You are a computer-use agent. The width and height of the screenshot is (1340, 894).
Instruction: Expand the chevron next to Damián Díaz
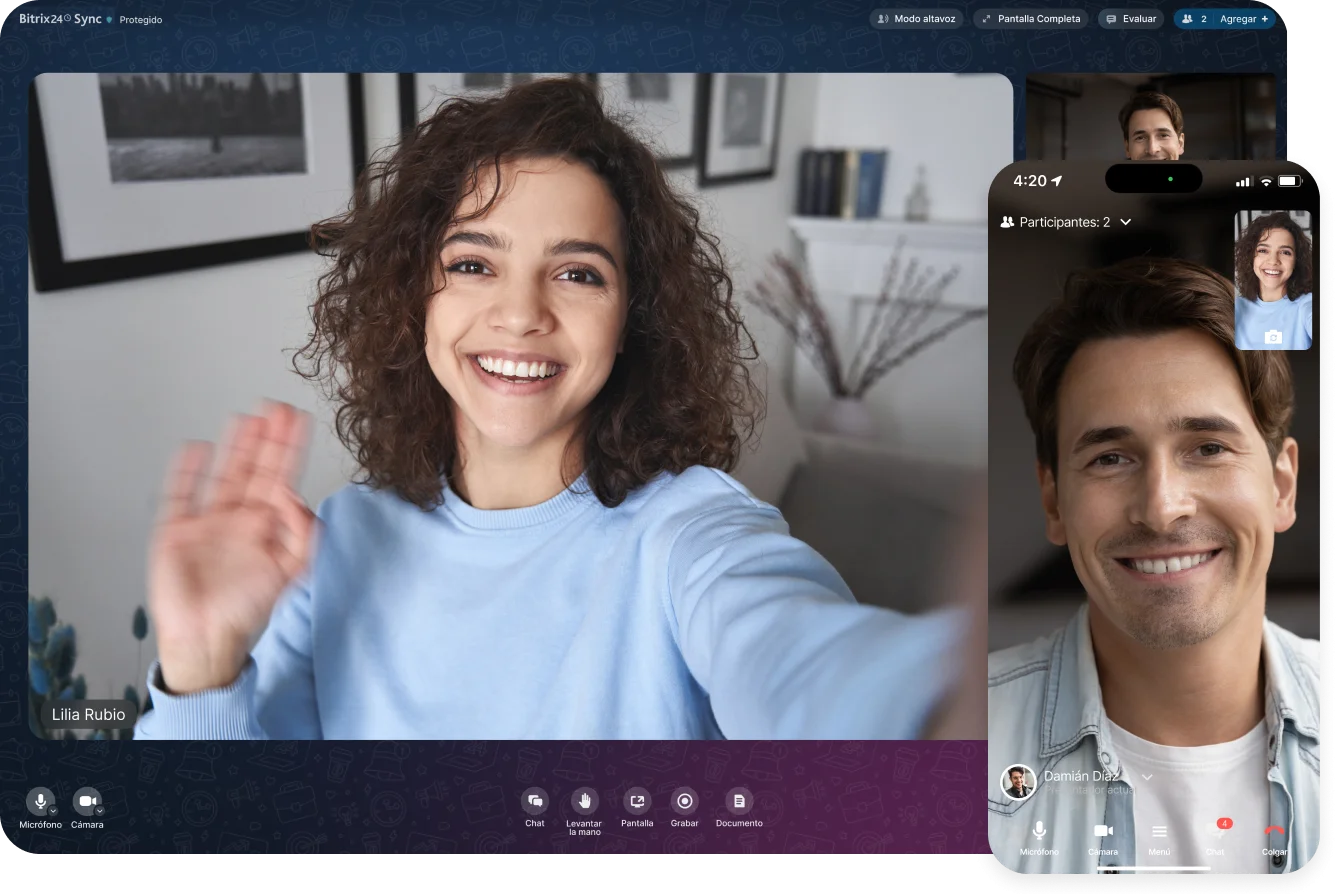click(x=1147, y=776)
